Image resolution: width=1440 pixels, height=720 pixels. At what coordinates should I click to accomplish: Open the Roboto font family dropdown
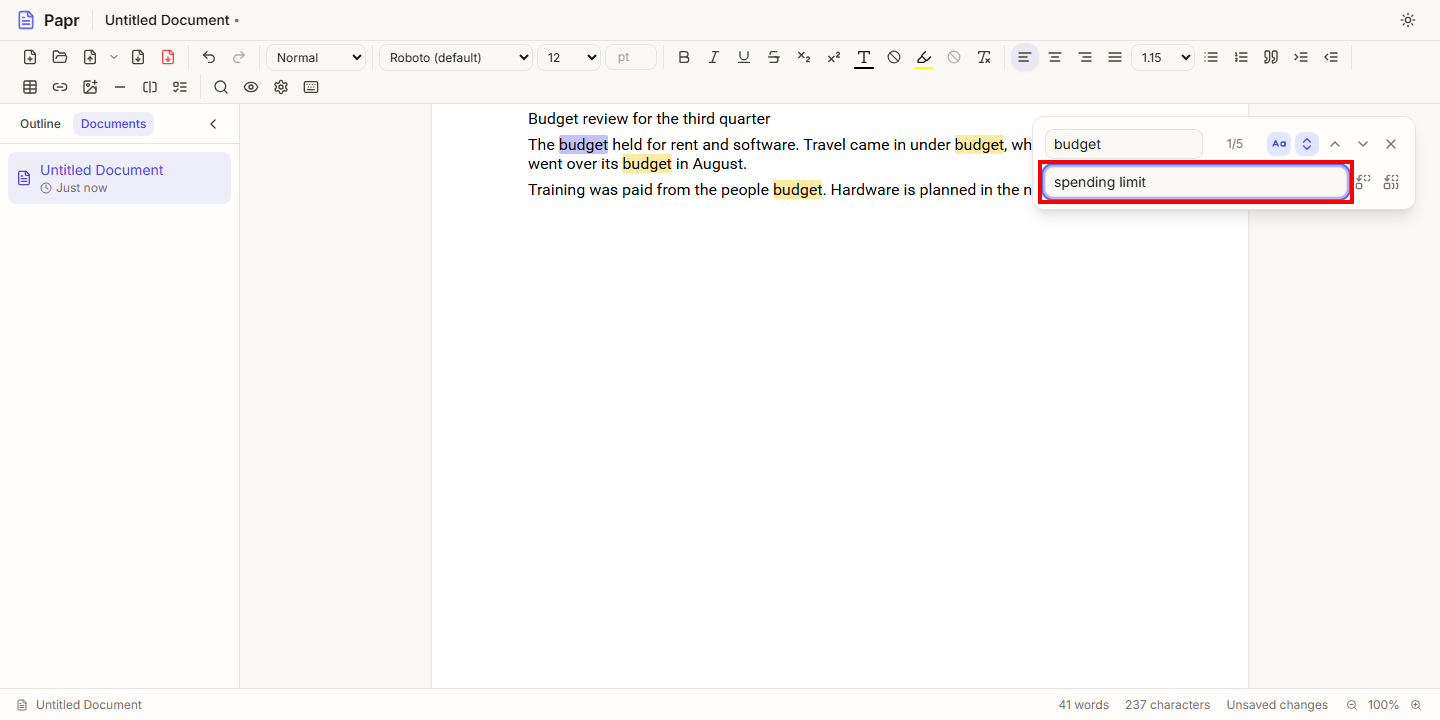(x=456, y=57)
